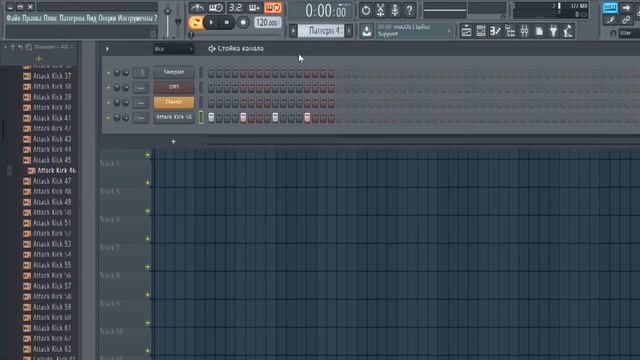Image resolution: width=640 pixels, height=360 pixels.
Task: Click the desk lamp icon in the toolbar
Action: (x=568, y=31)
